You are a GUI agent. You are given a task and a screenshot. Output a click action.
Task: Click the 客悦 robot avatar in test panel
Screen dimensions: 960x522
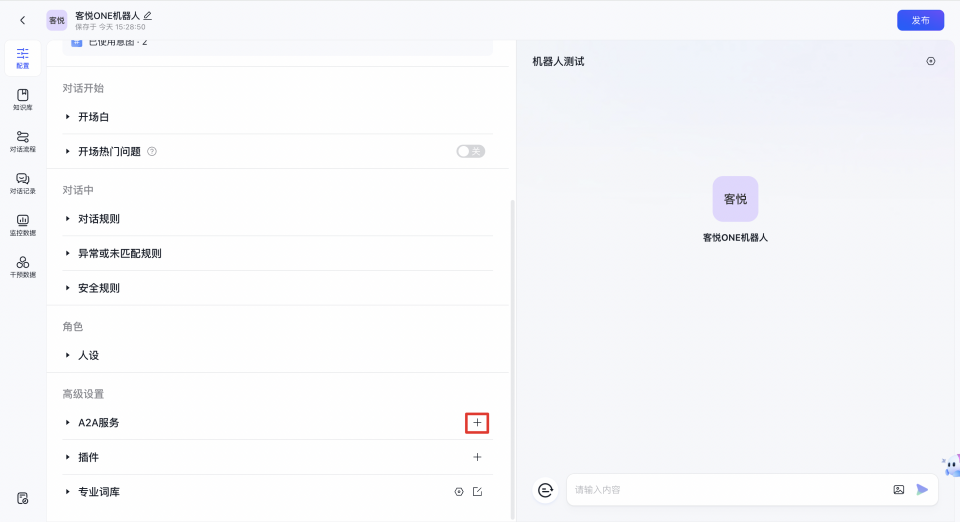[735, 199]
